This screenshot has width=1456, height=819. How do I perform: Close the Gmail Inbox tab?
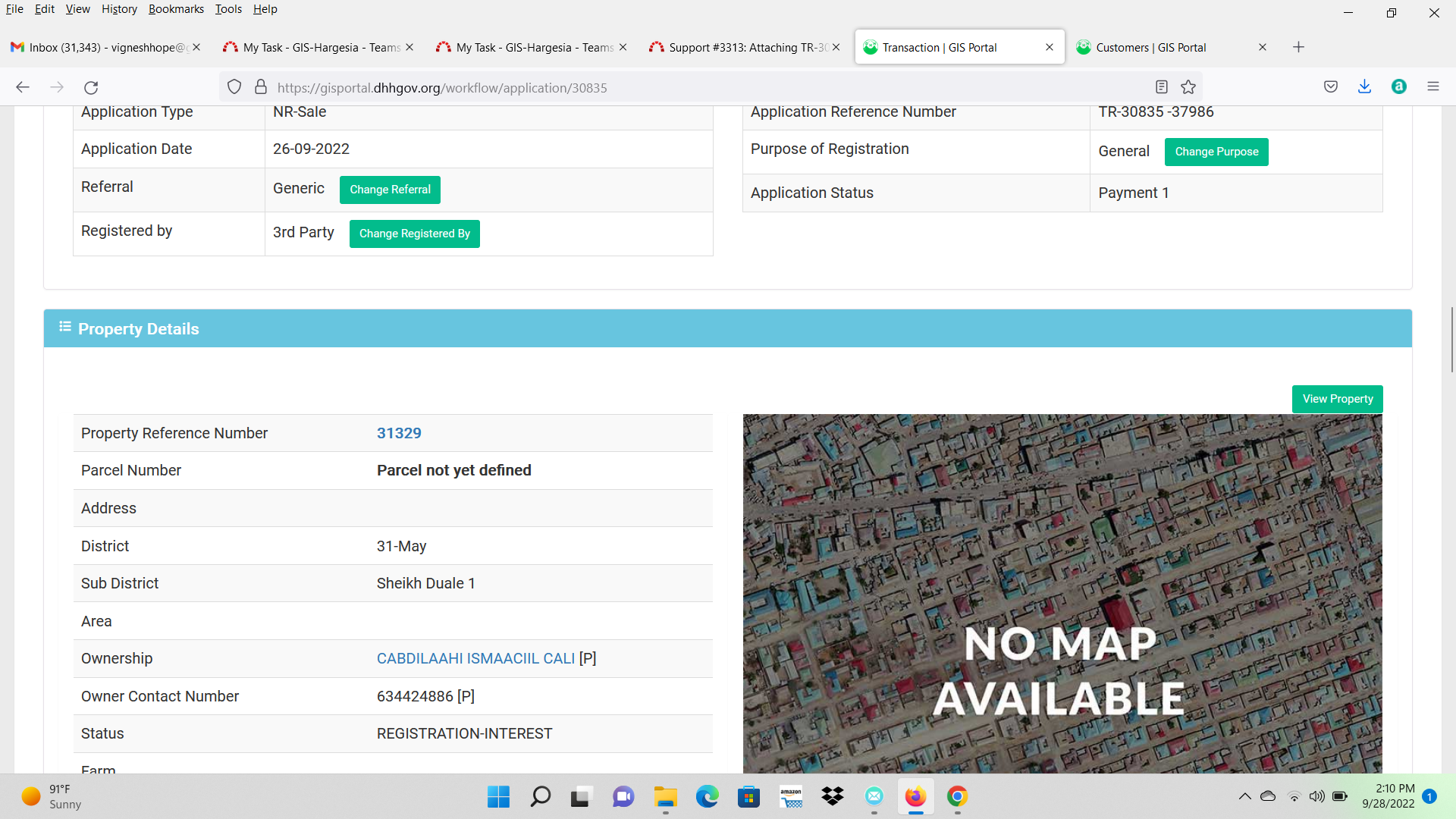196,47
